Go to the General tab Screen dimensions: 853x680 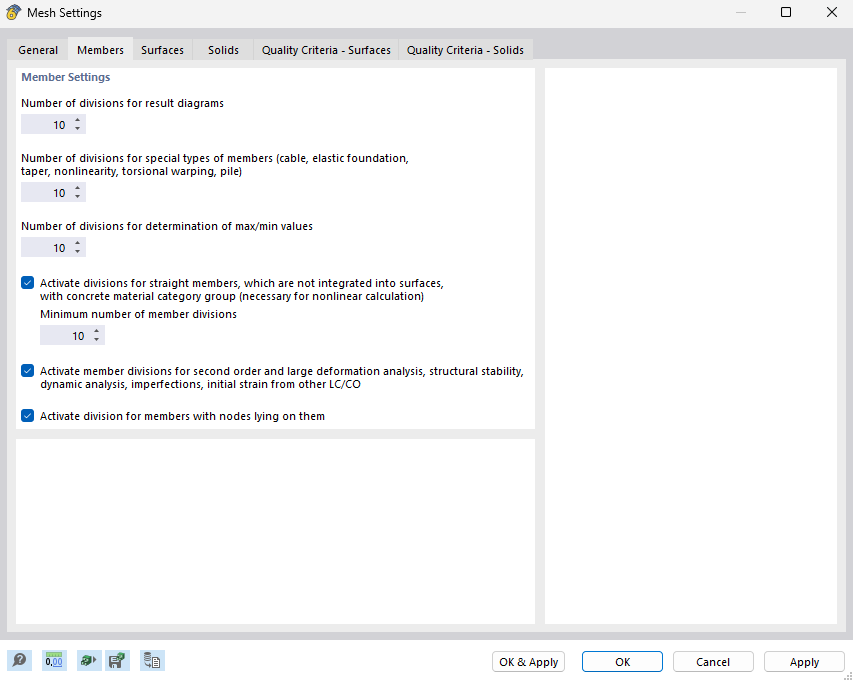[x=37, y=49]
